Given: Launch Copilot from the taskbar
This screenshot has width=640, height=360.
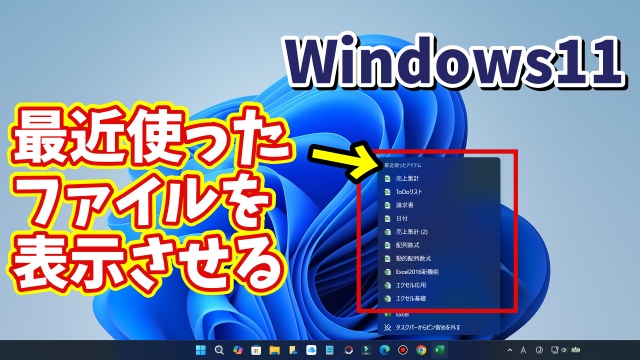Looking at the screenshot, I should (x=238, y=350).
